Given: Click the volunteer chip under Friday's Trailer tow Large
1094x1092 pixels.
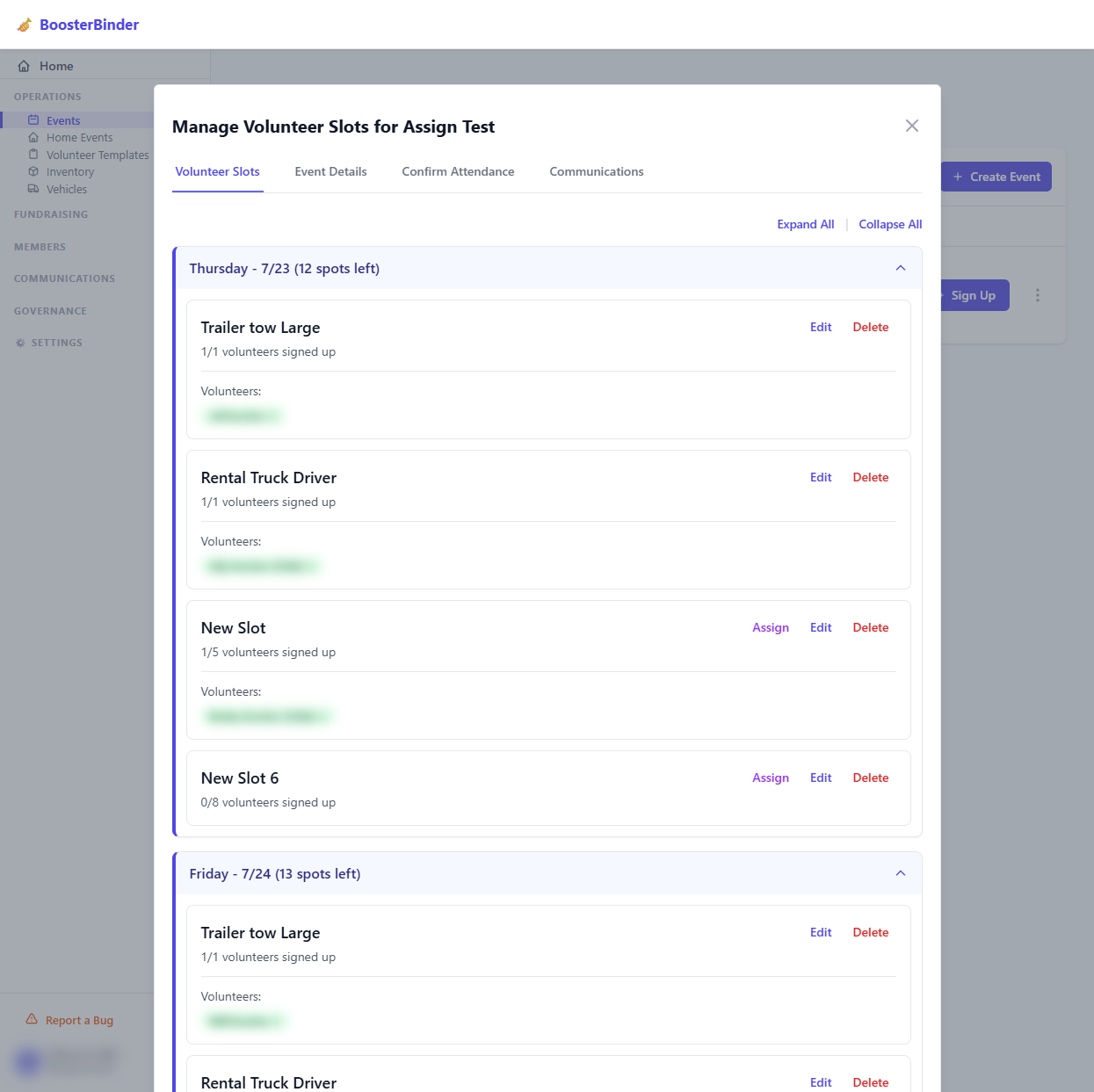Looking at the screenshot, I should 245,1021.
